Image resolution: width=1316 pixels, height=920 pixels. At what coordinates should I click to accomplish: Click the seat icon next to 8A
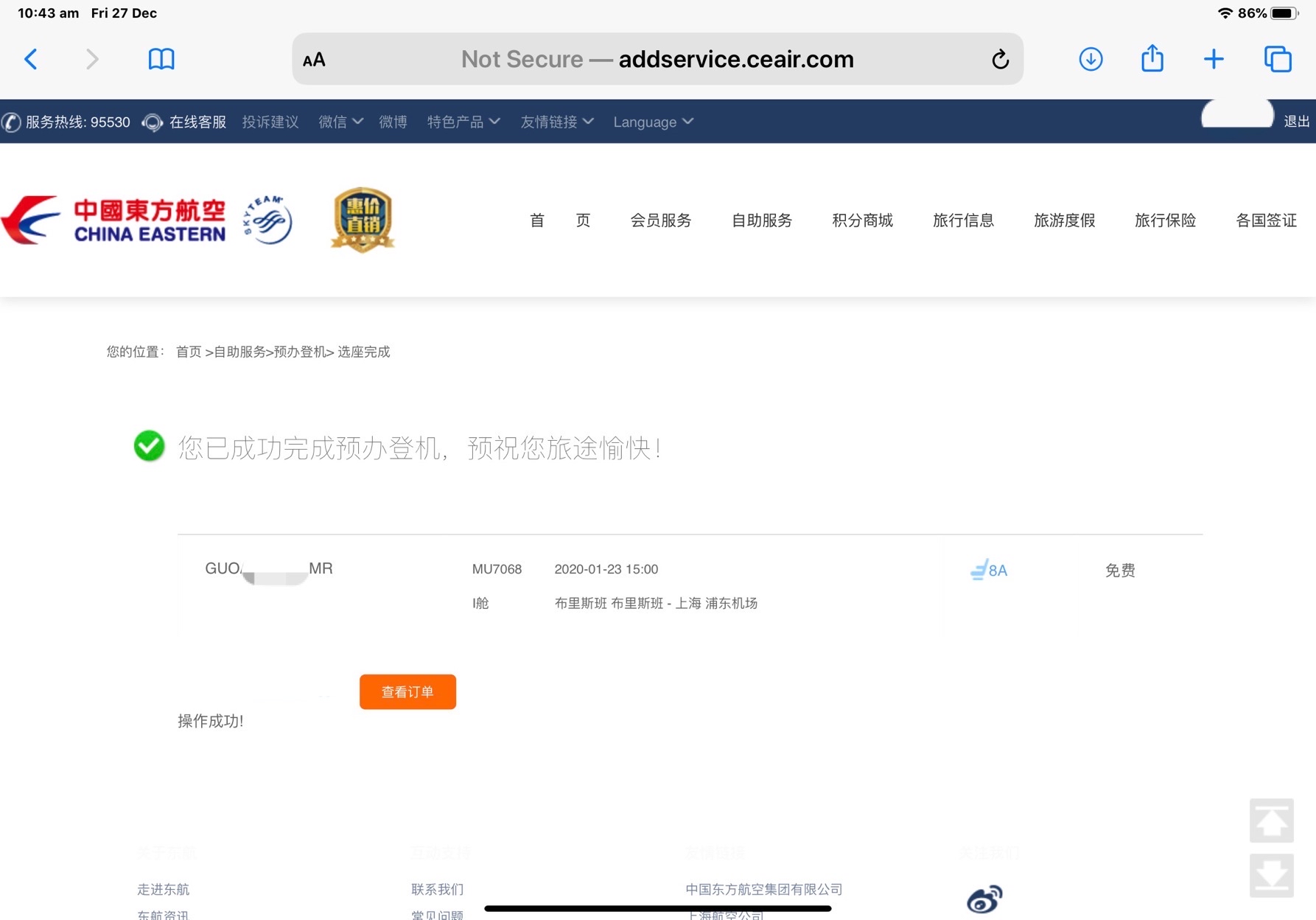click(x=979, y=569)
